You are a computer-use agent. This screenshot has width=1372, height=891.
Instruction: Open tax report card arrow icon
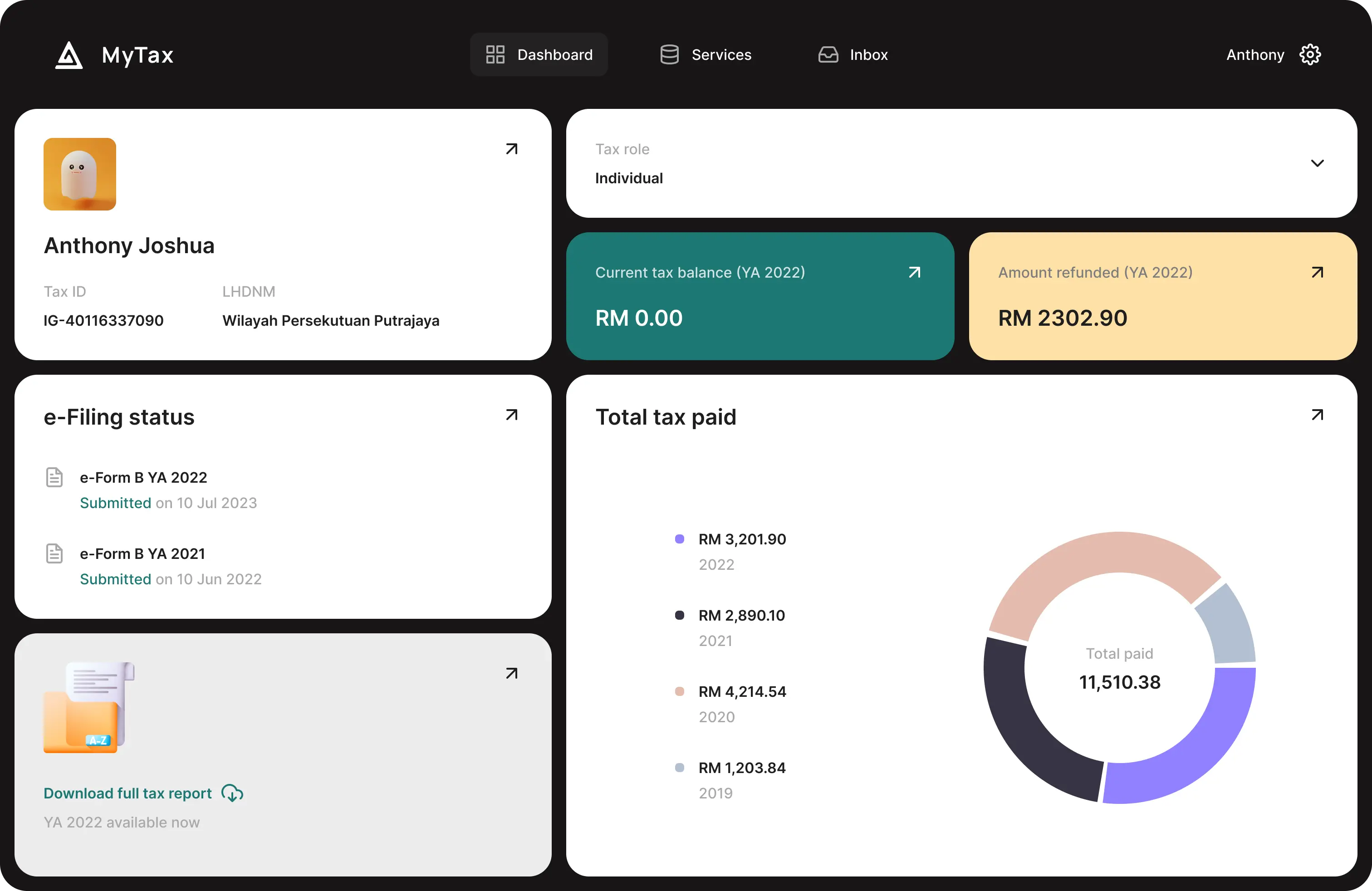point(511,673)
